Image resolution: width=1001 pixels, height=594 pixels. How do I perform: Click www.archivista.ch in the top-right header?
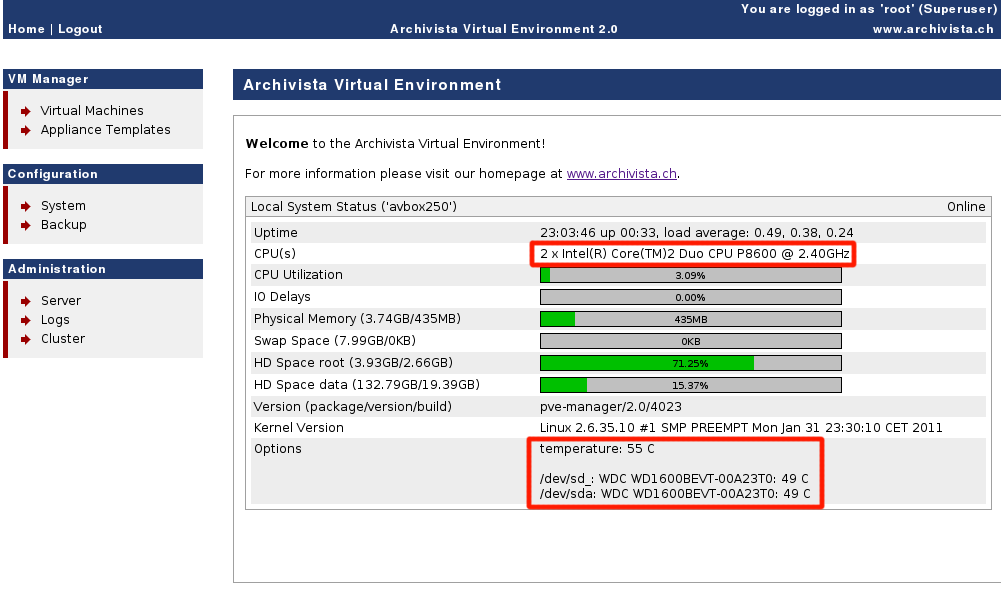(x=932, y=29)
